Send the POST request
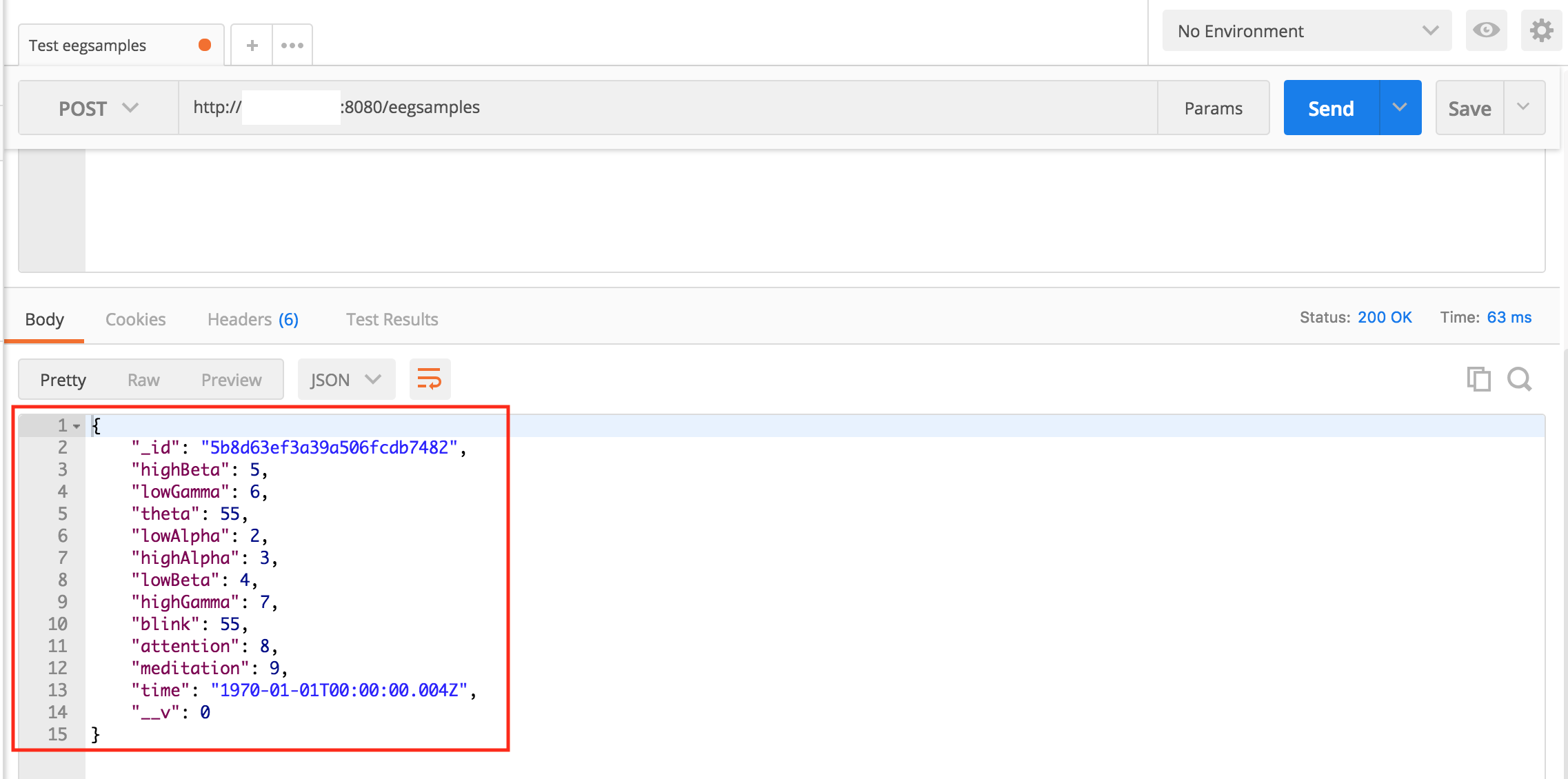 click(1330, 108)
